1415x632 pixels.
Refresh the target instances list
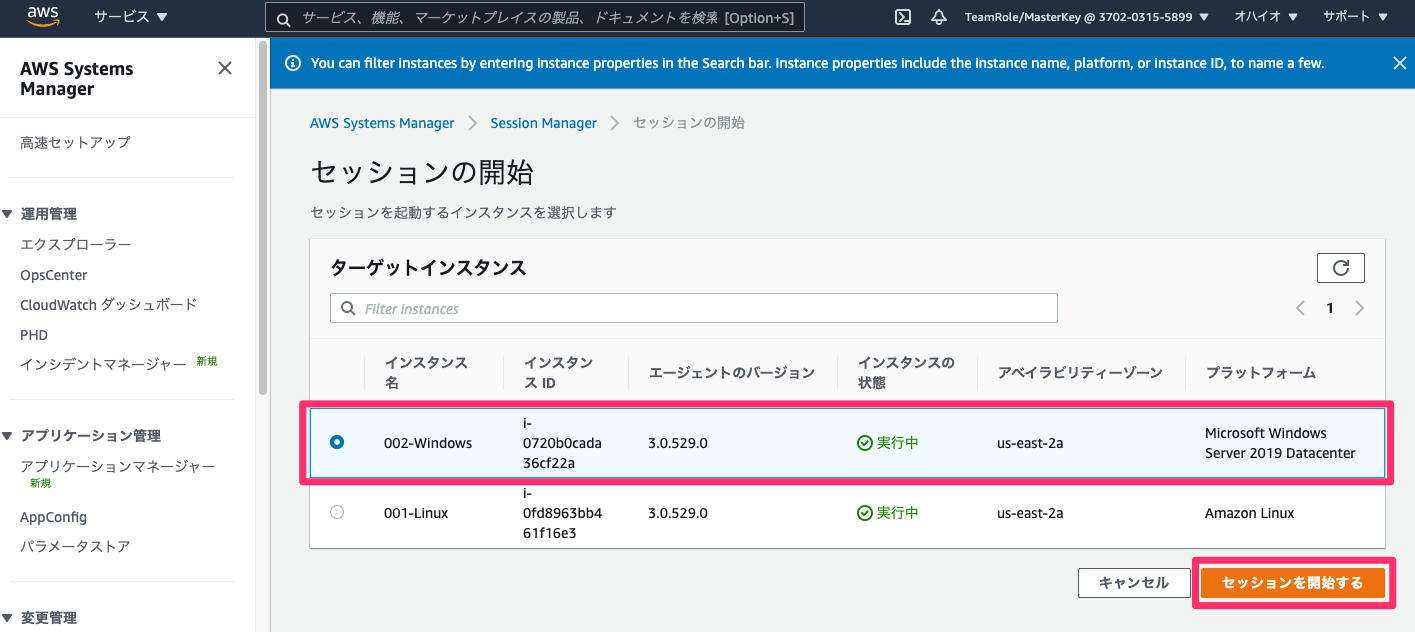click(x=1341, y=268)
